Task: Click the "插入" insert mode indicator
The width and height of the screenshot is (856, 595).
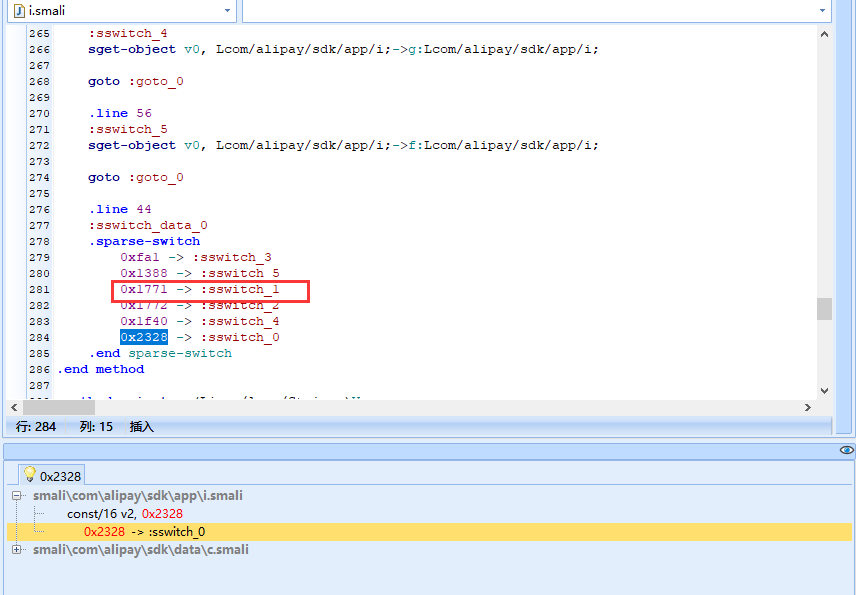Action: click(142, 426)
